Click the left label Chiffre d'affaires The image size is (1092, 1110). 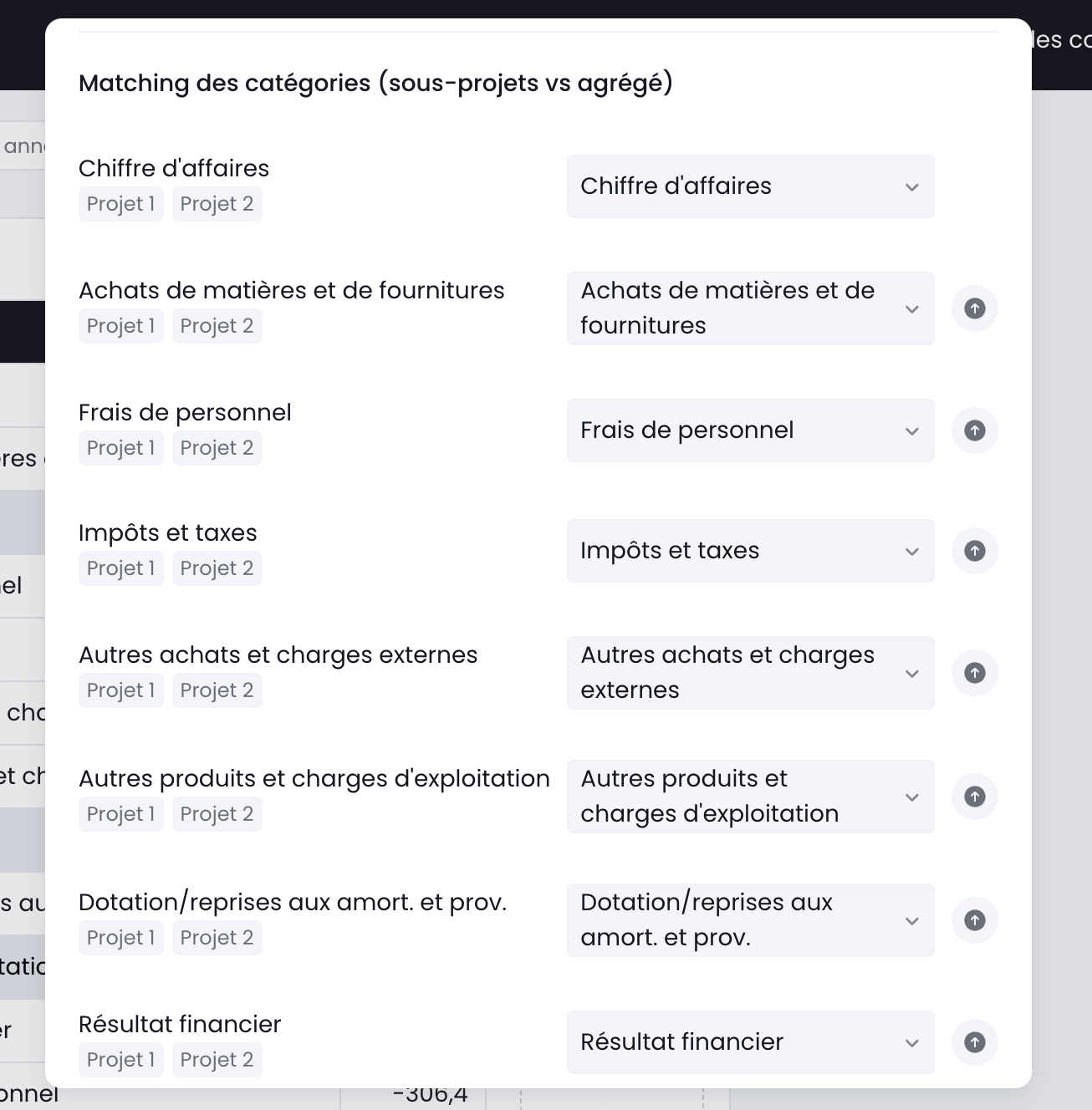click(174, 169)
